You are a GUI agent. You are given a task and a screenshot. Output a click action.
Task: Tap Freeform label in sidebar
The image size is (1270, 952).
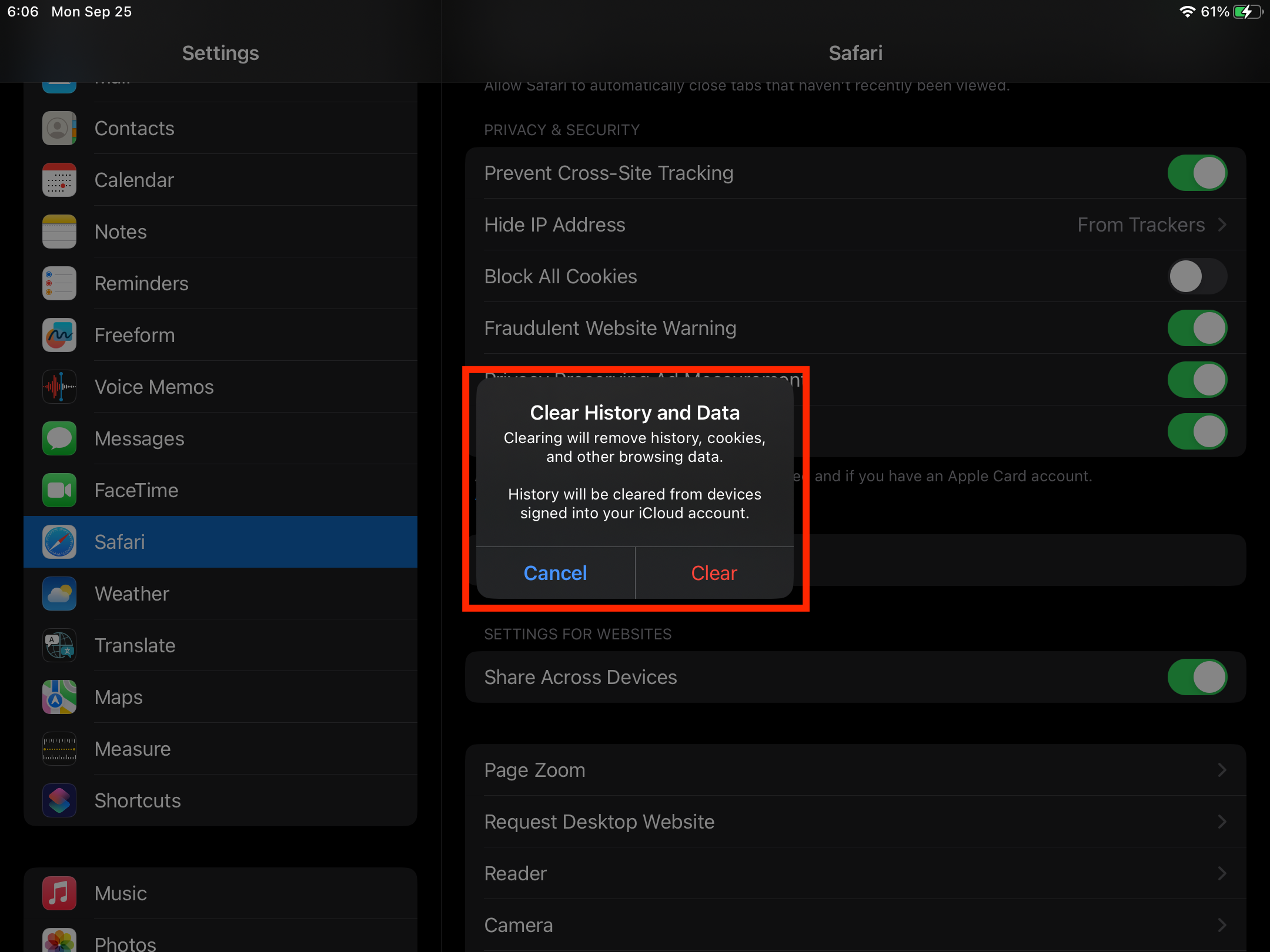pyautogui.click(x=135, y=335)
